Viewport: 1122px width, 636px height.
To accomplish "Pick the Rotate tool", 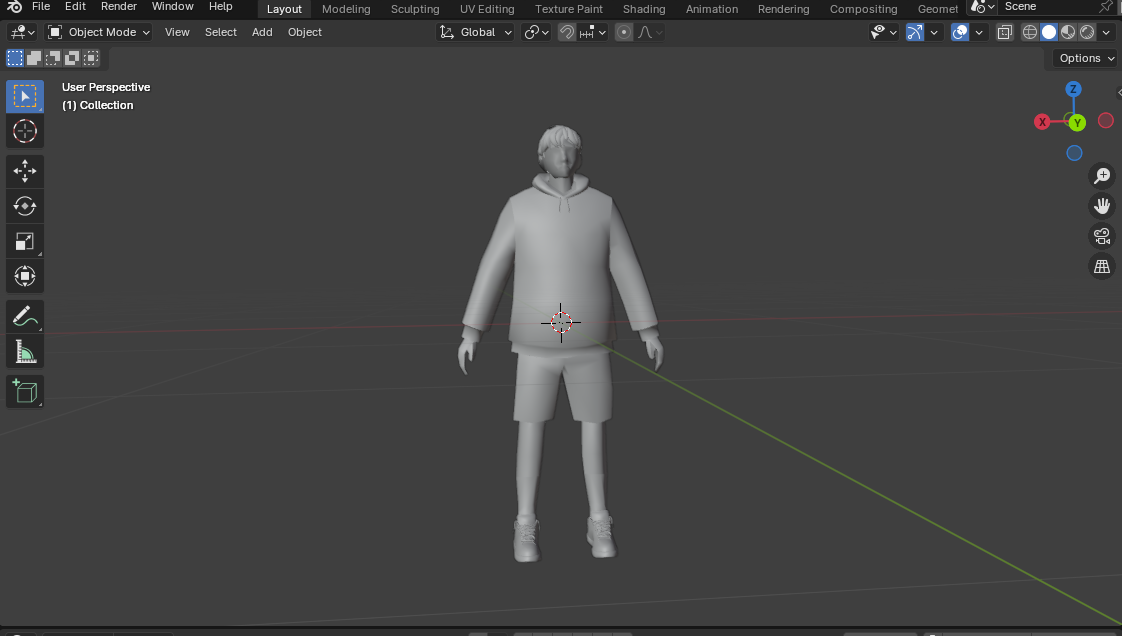I will (x=25, y=206).
